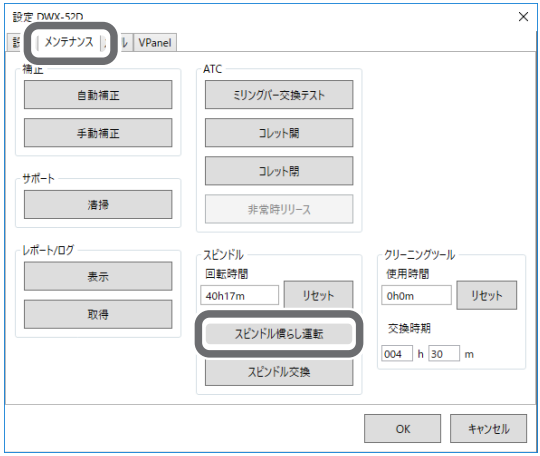Run the ミリングバー交換テスト

(x=279, y=95)
